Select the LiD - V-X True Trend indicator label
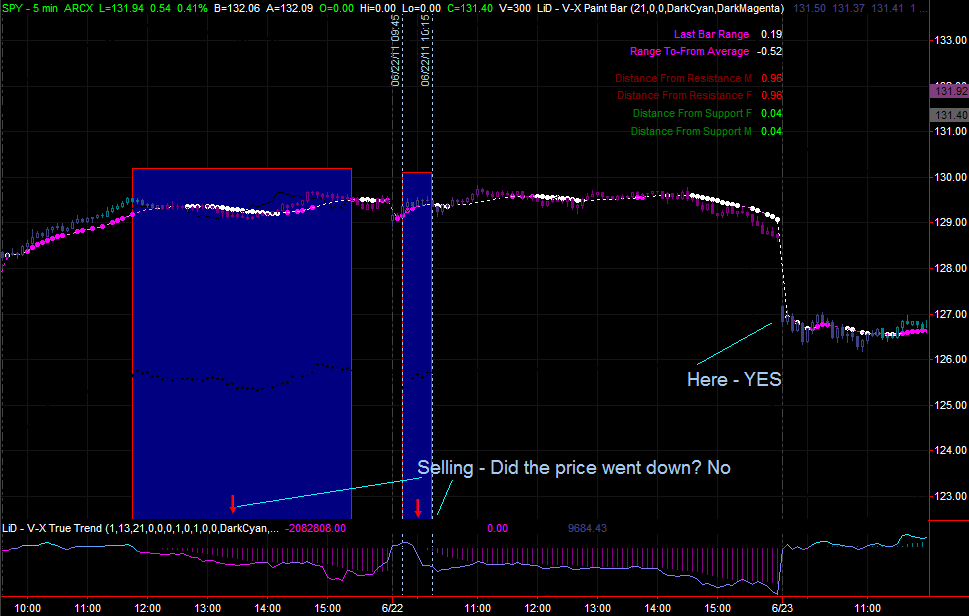 point(140,528)
